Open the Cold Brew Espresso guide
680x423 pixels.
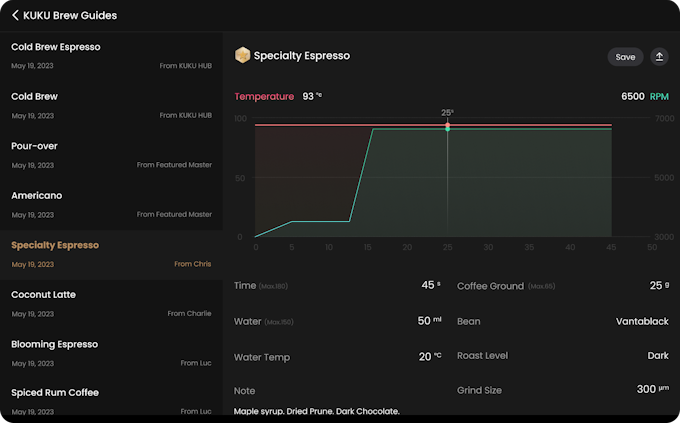111,56
